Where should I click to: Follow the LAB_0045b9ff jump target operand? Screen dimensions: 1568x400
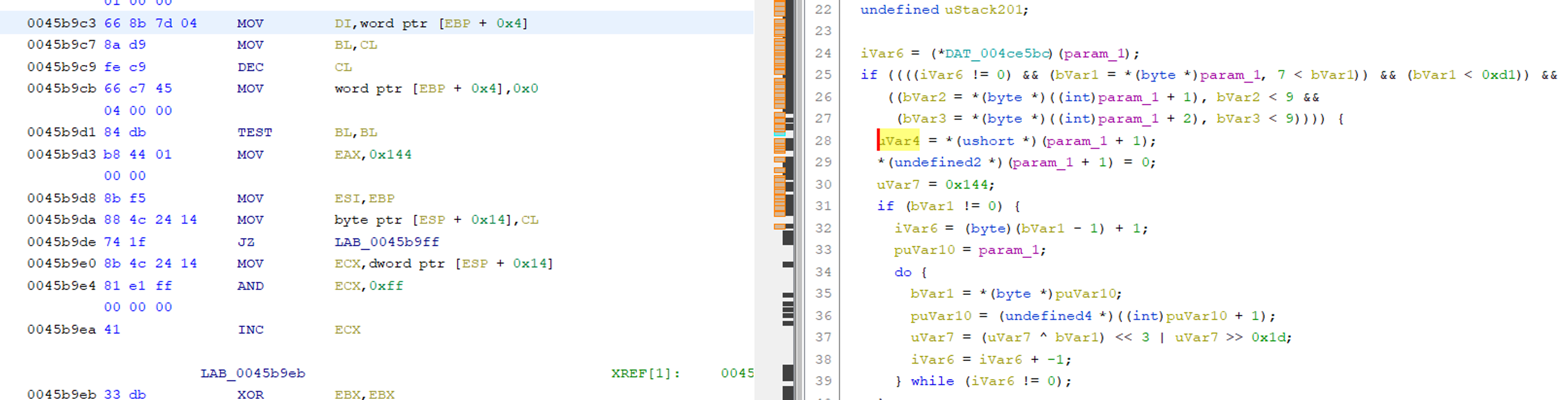pyautogui.click(x=386, y=242)
